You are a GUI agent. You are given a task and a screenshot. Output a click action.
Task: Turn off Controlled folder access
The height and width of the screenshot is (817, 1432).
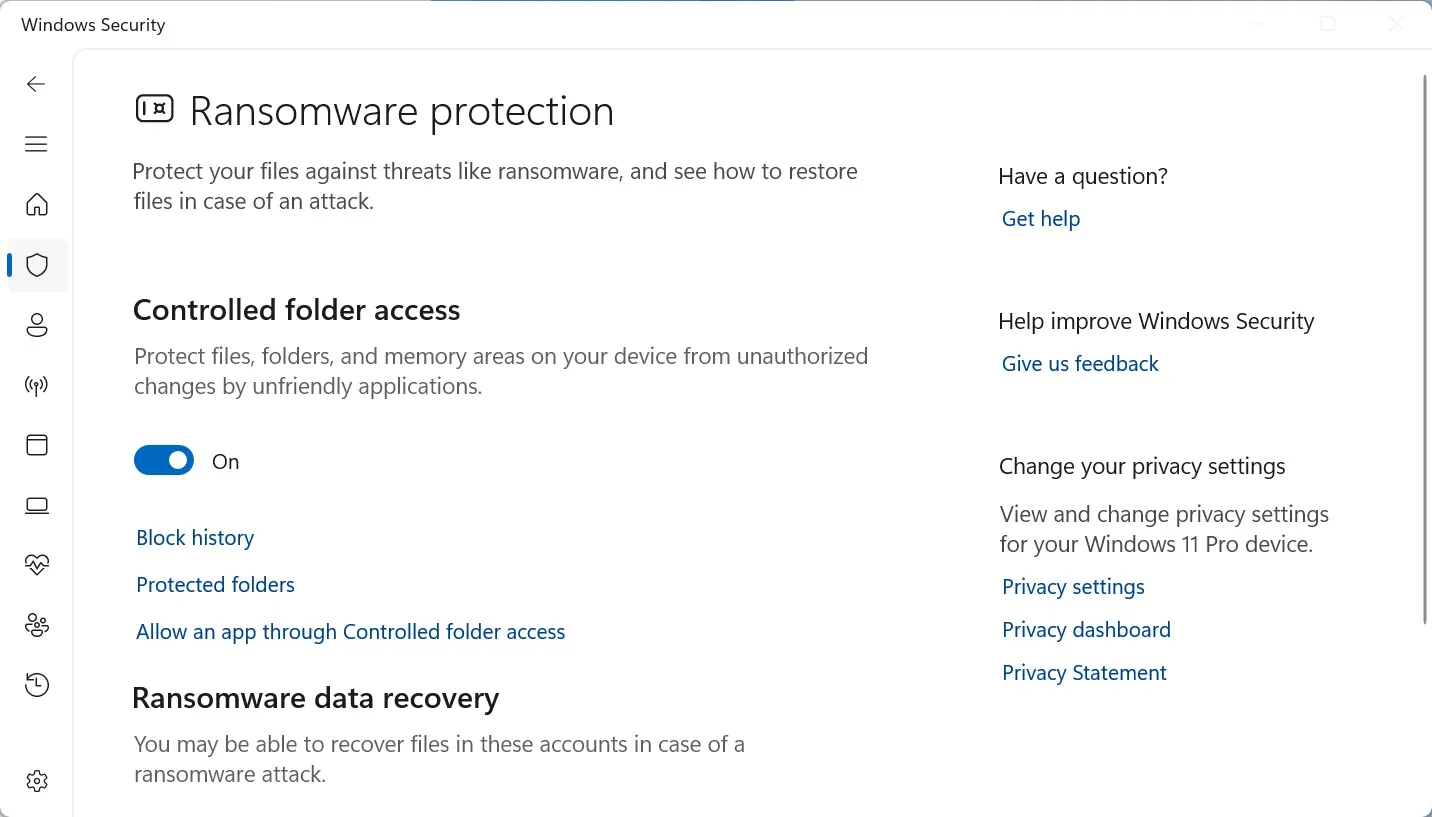click(164, 460)
